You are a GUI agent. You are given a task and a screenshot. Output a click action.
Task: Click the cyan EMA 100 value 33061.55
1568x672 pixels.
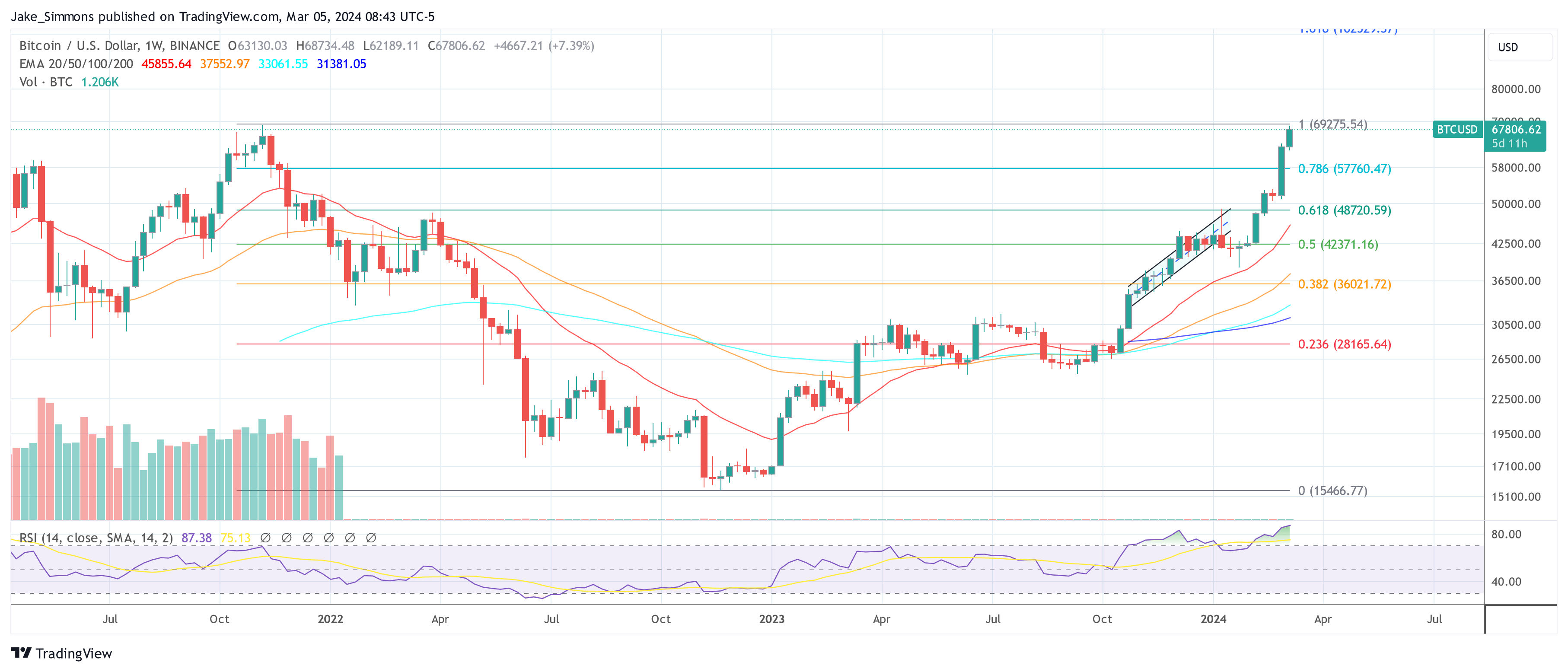pos(283,64)
